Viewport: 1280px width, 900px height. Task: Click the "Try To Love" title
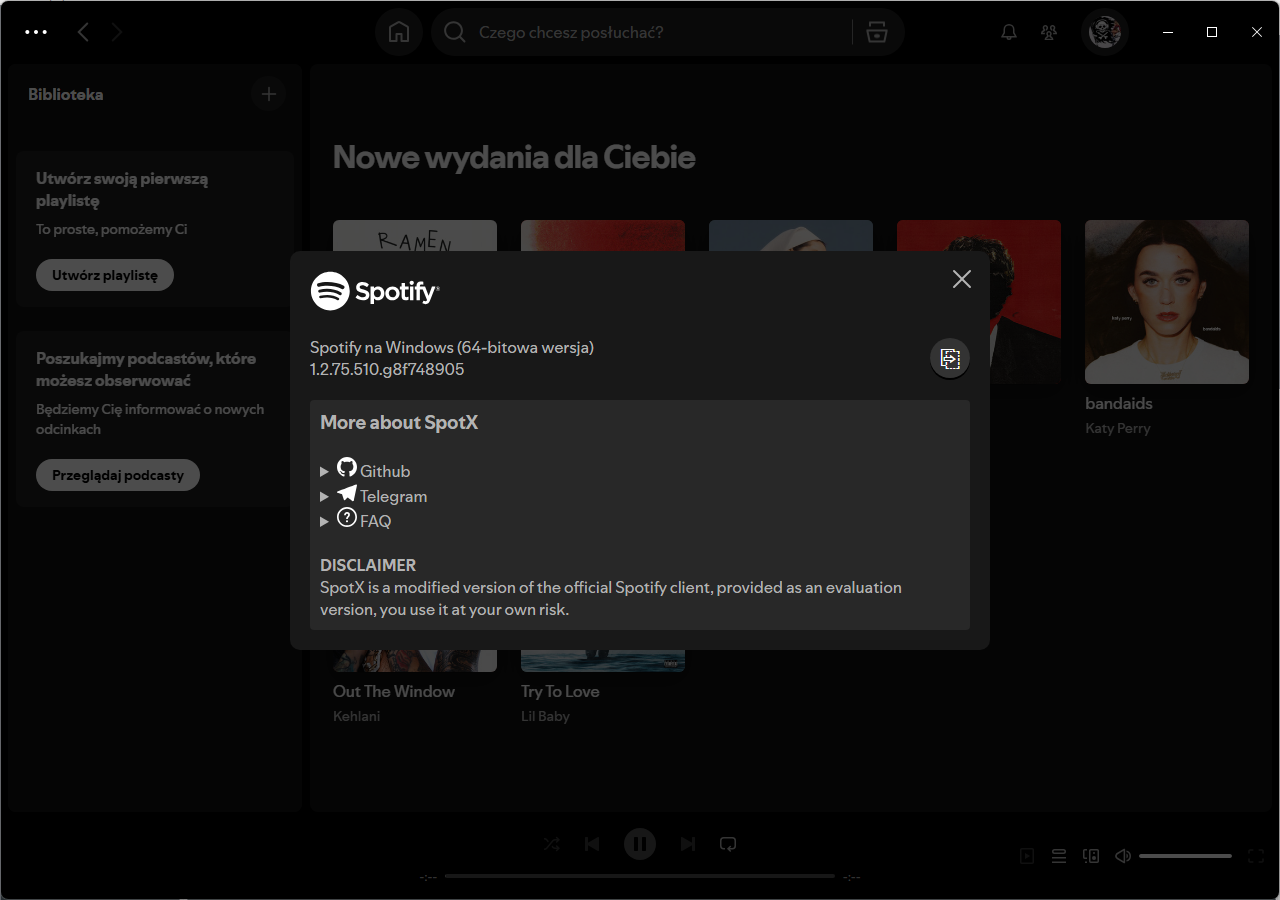click(560, 692)
